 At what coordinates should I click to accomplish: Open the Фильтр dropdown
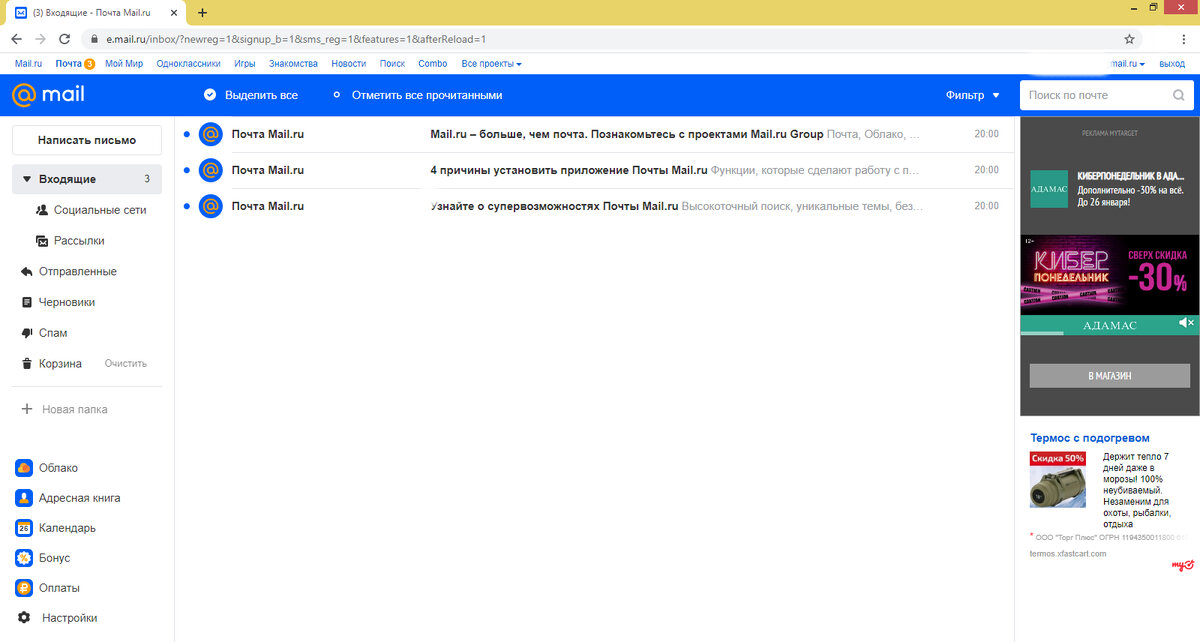point(972,95)
